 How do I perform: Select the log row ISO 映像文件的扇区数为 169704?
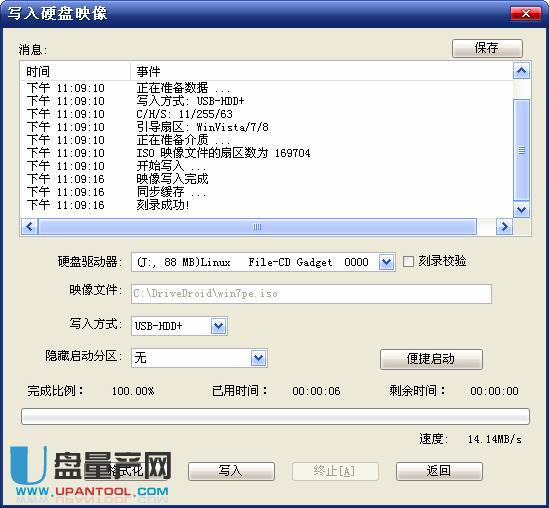click(x=267, y=153)
